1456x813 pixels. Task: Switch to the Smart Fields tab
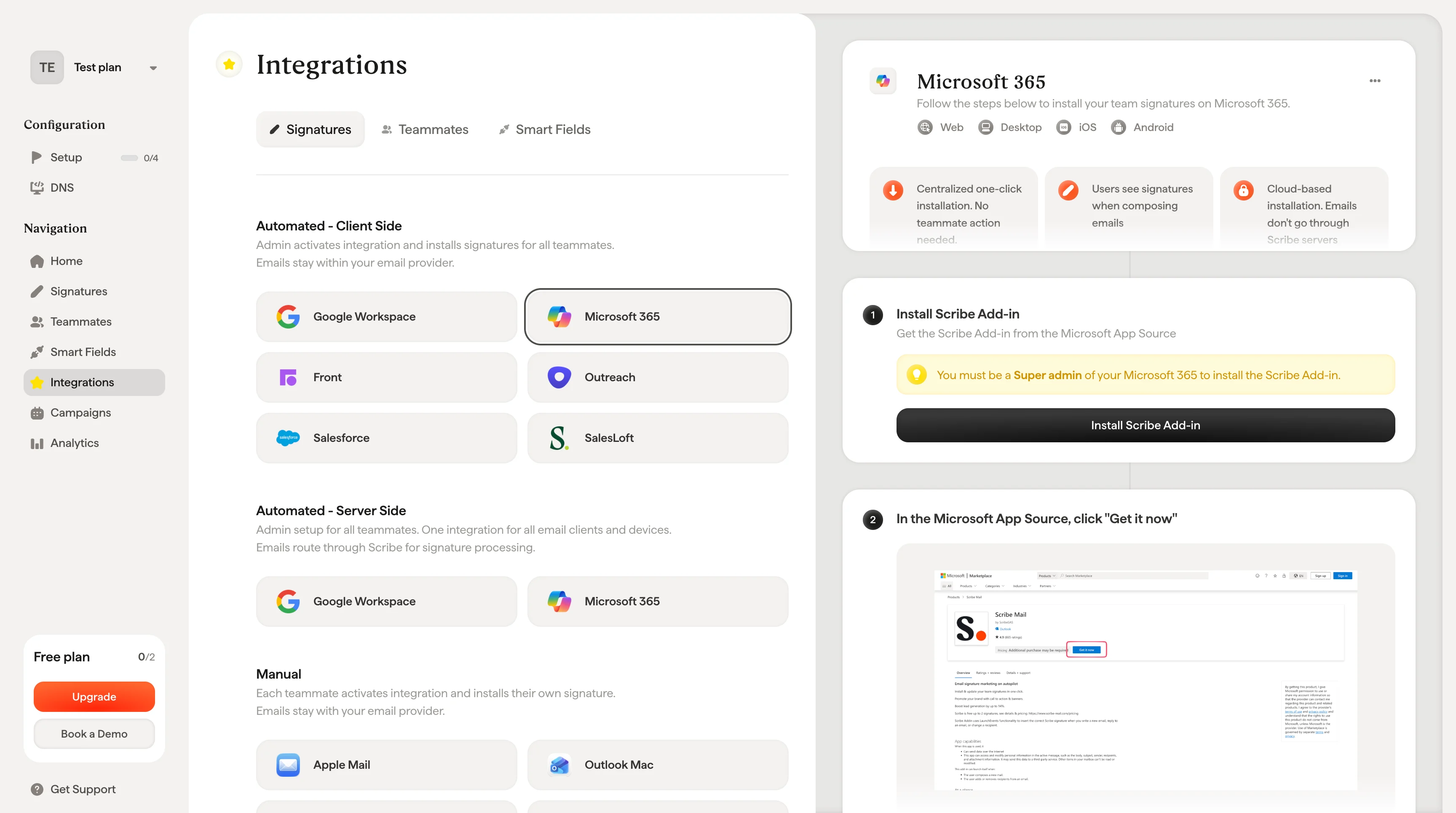coord(545,129)
